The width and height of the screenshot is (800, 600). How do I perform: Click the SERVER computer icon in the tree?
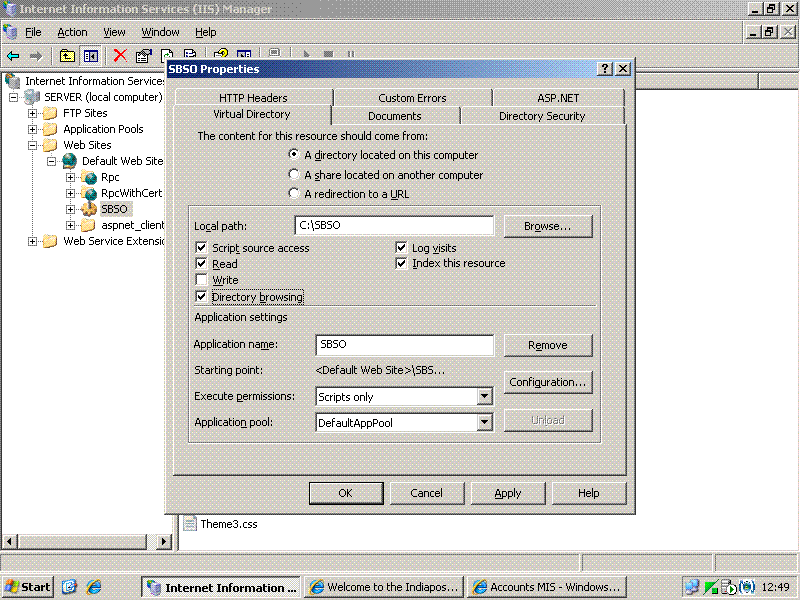32,97
